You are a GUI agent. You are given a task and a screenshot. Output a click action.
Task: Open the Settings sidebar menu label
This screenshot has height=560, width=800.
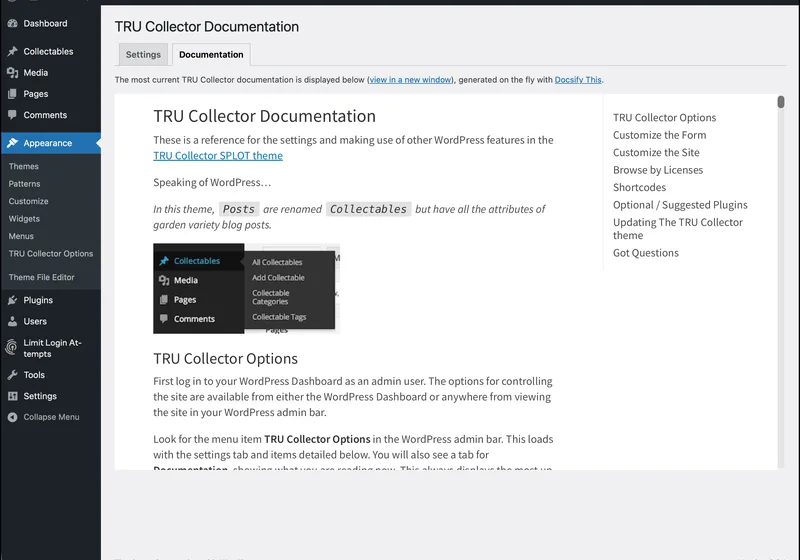[40, 396]
